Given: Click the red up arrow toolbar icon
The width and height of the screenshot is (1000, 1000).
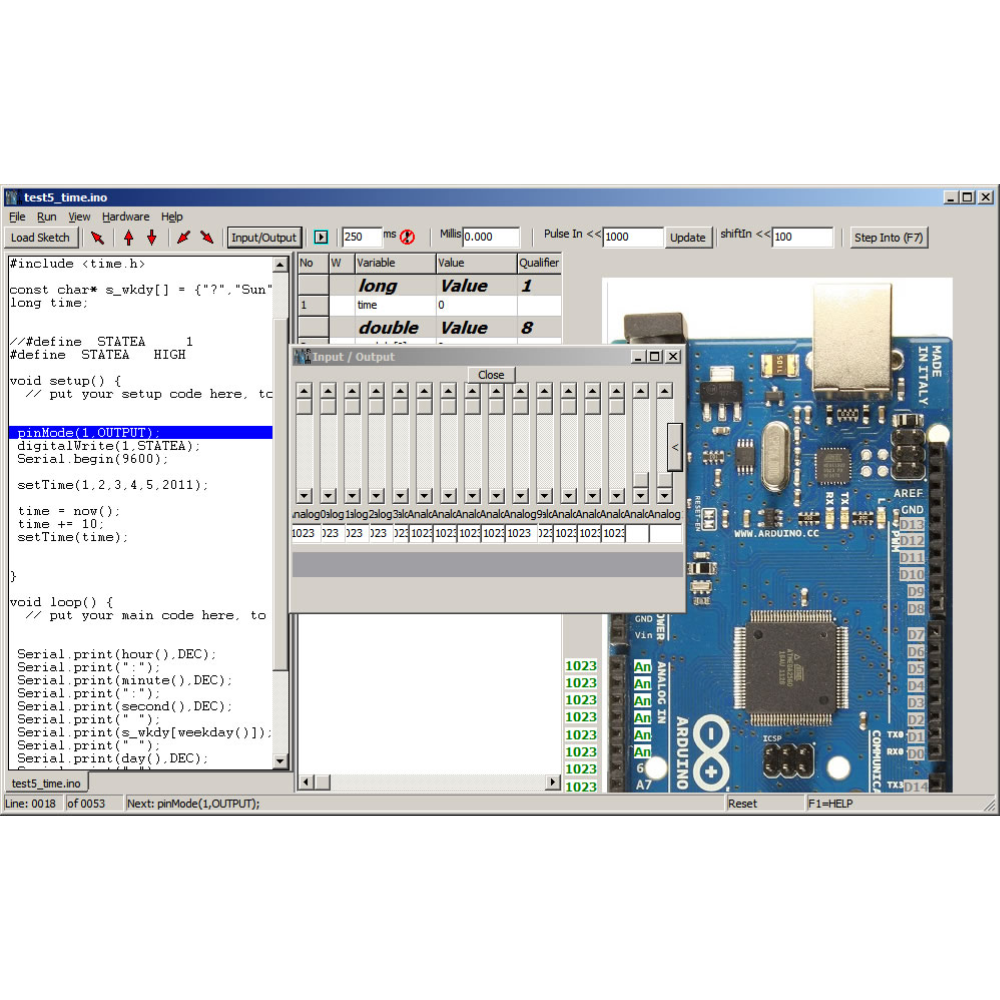Looking at the screenshot, I should tap(129, 238).
